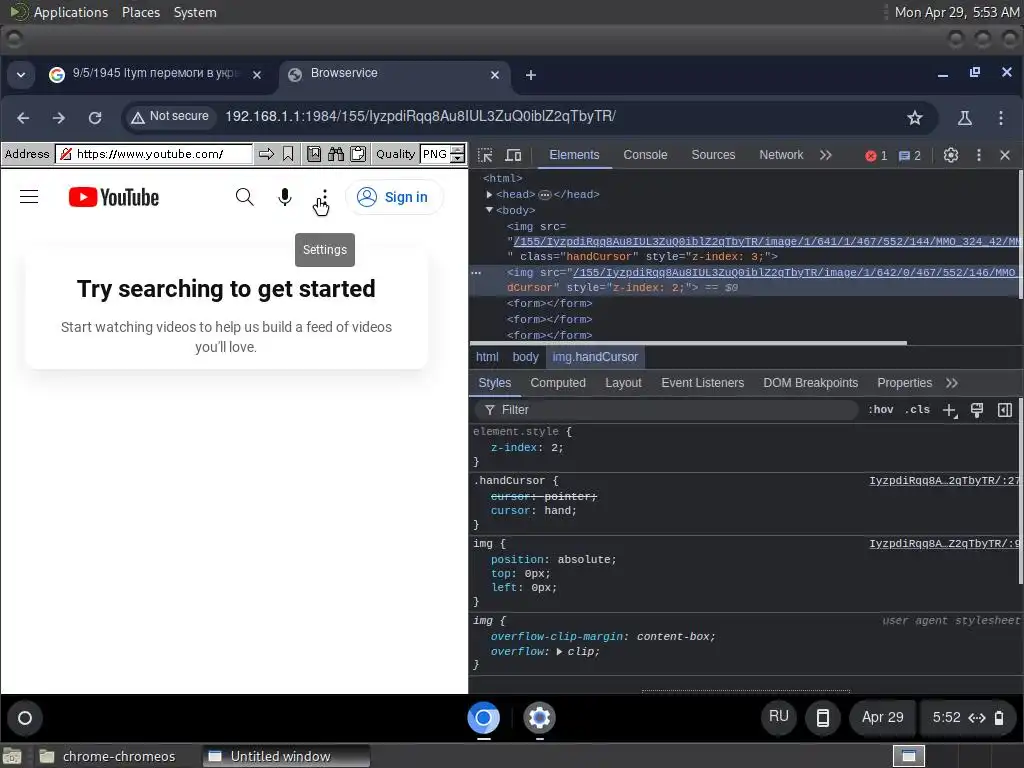The image size is (1024, 768).
Task: Click the Styles Filter input field
Action: (x=666, y=410)
